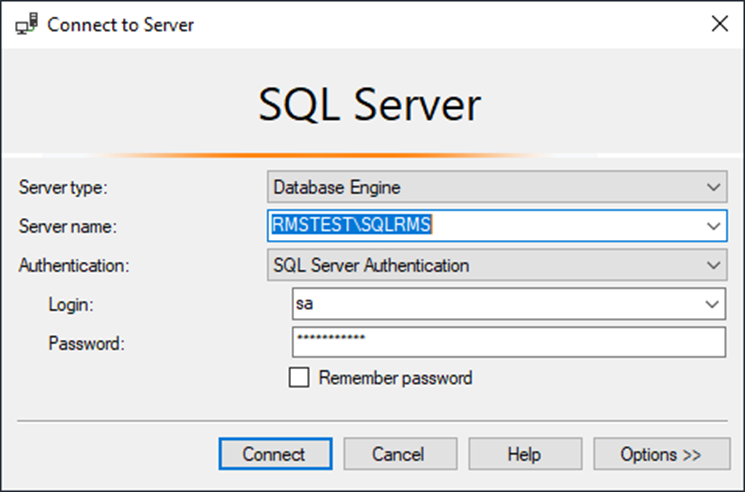
Task: Click the Remember password label text
Action: click(x=395, y=378)
